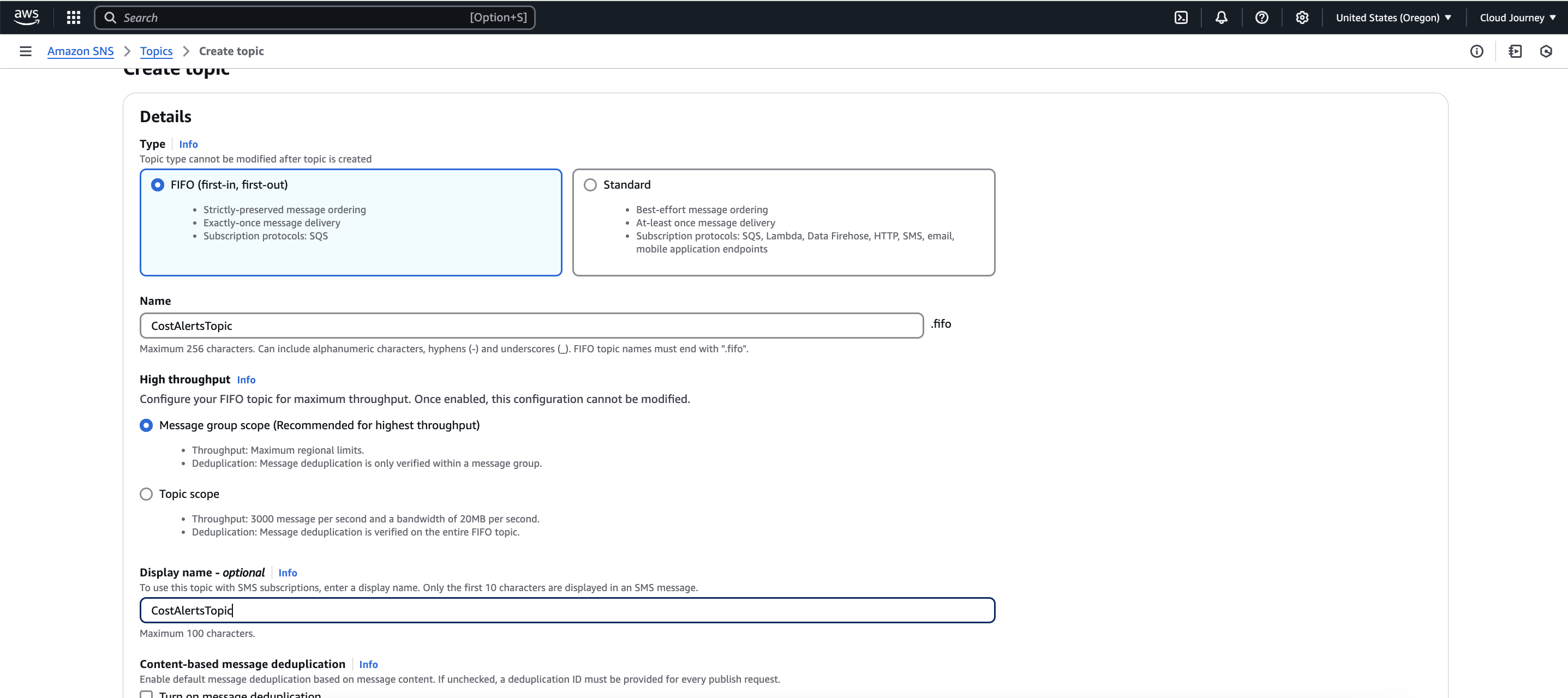Open Info link next to Display name
The width and height of the screenshot is (1568, 698).
click(288, 573)
